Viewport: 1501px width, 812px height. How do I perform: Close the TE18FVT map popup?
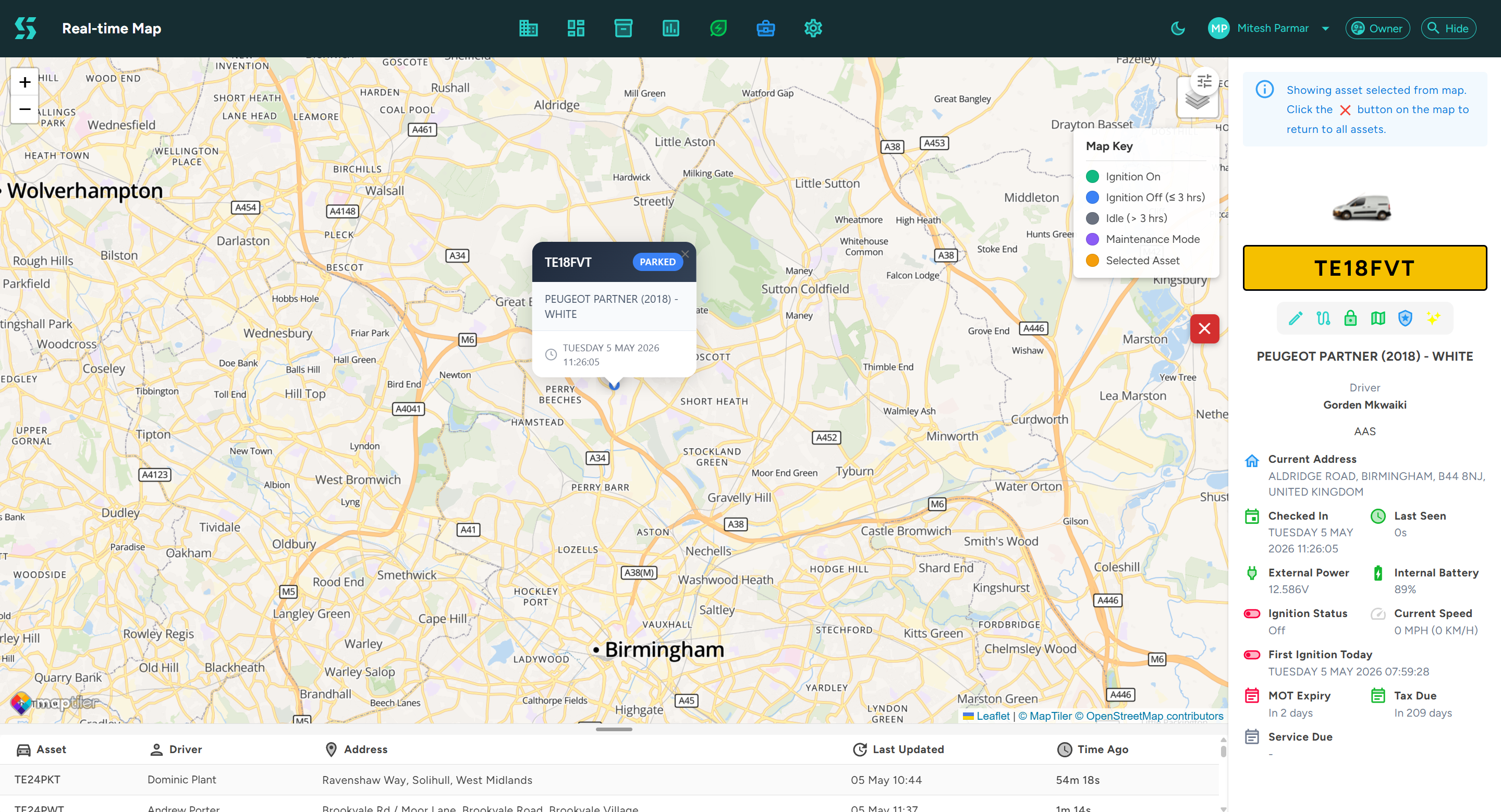pyautogui.click(x=685, y=254)
